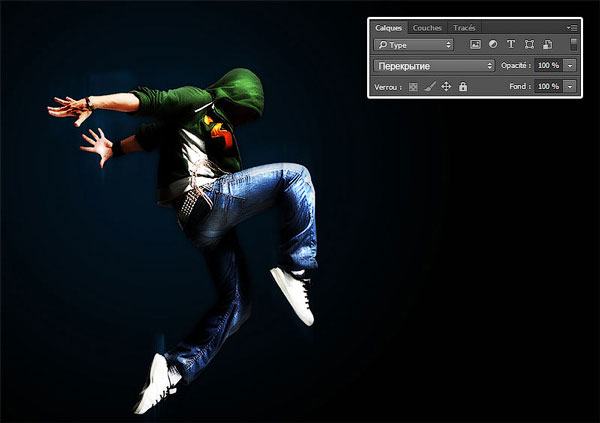Open the Type filter dropdown

(414, 45)
